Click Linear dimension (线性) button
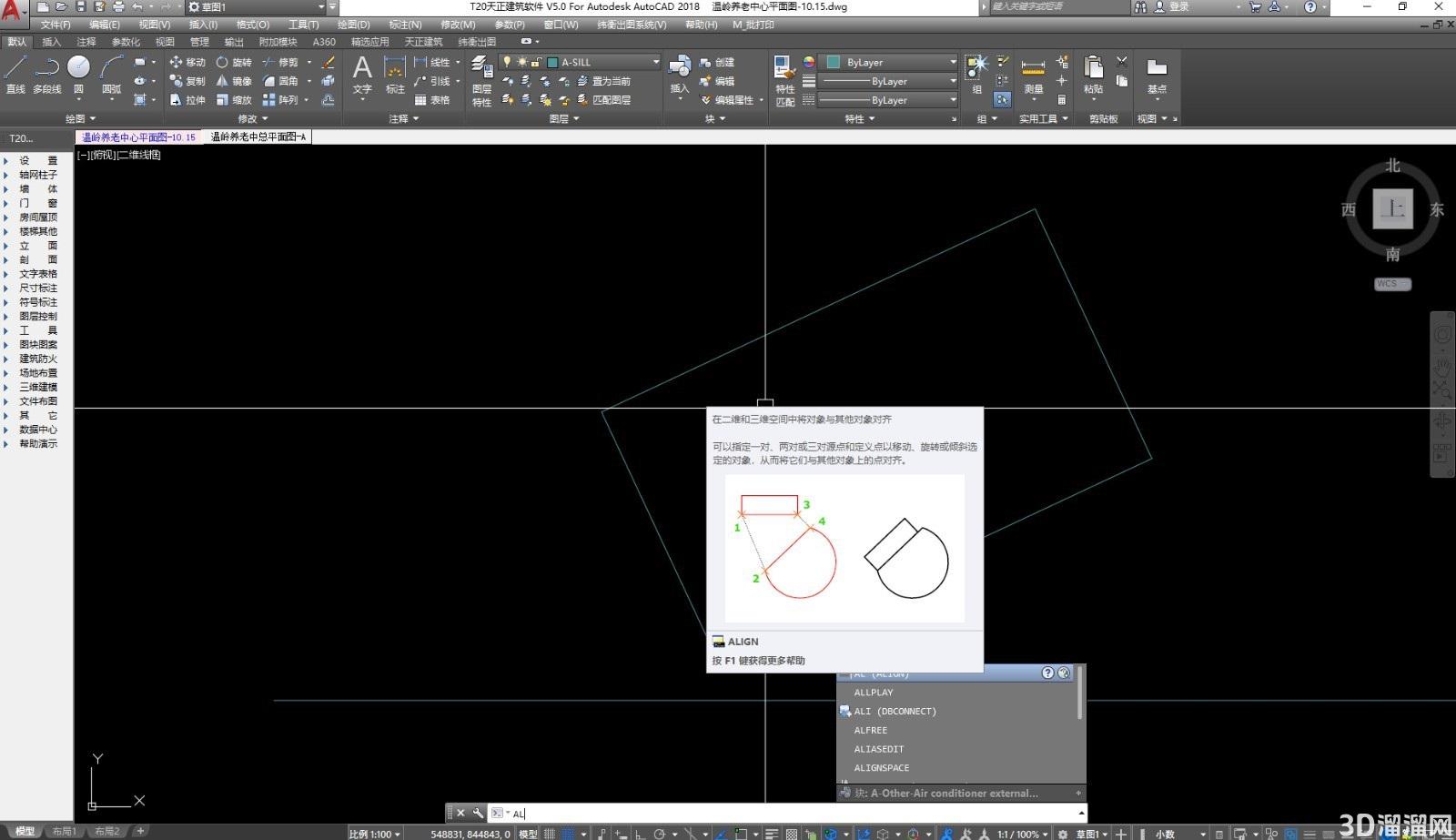 click(x=432, y=62)
